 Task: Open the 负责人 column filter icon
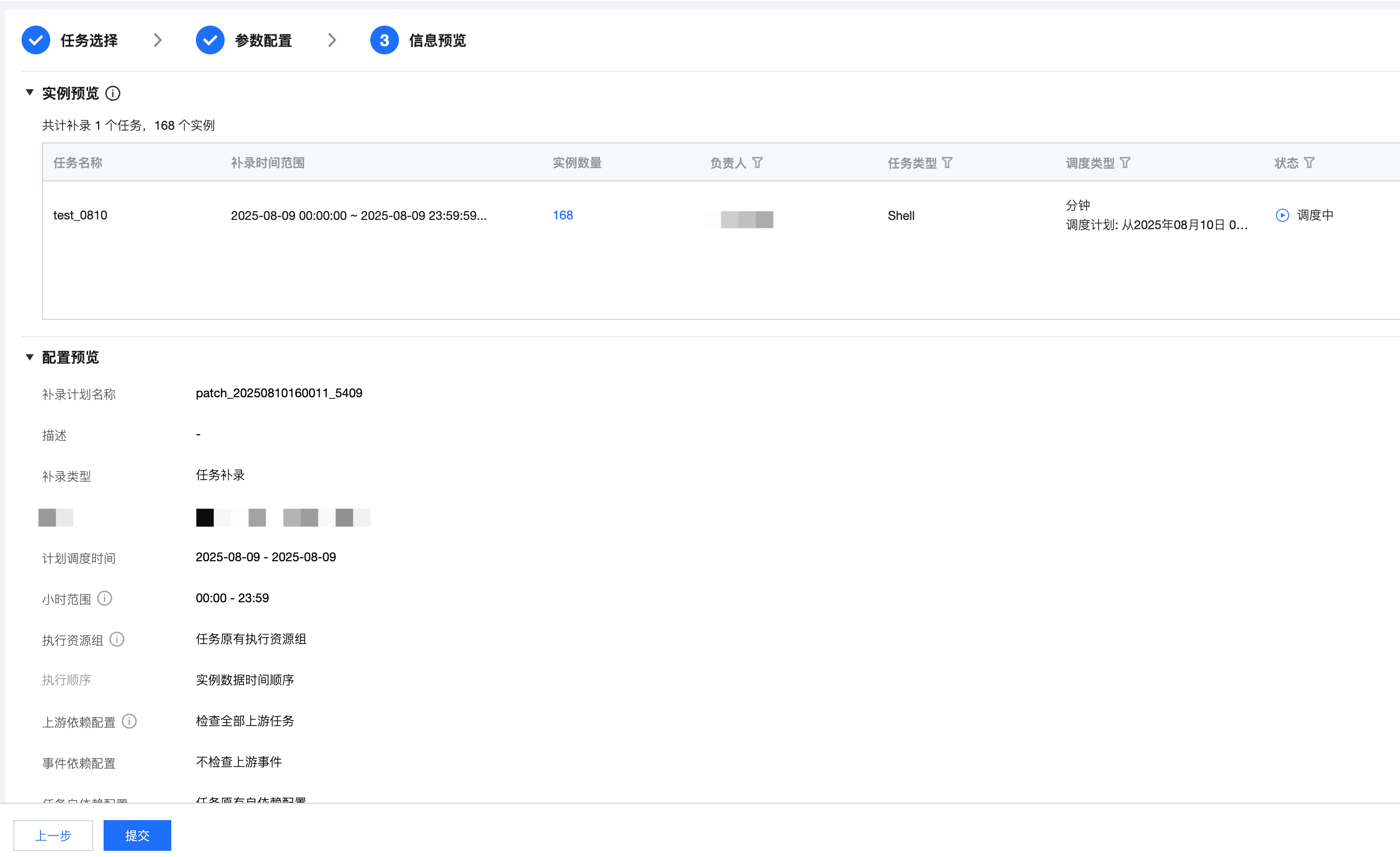757,163
